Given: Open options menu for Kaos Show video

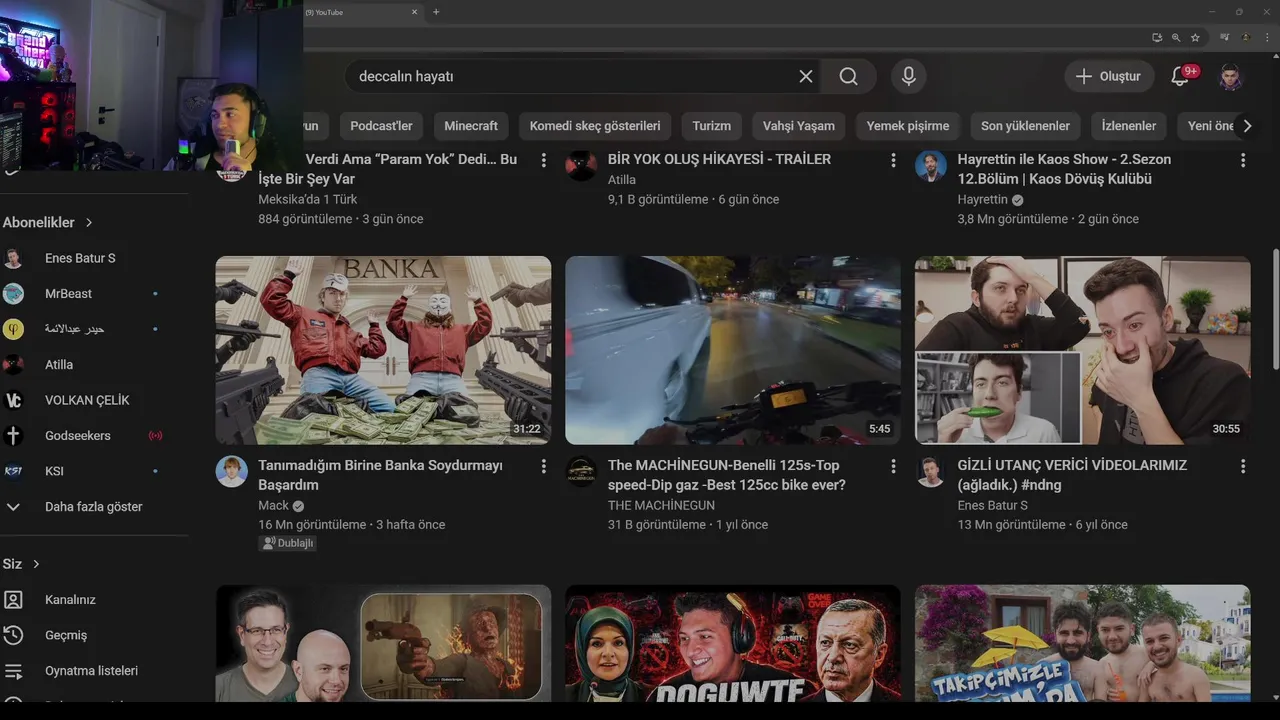Looking at the screenshot, I should tap(1243, 160).
